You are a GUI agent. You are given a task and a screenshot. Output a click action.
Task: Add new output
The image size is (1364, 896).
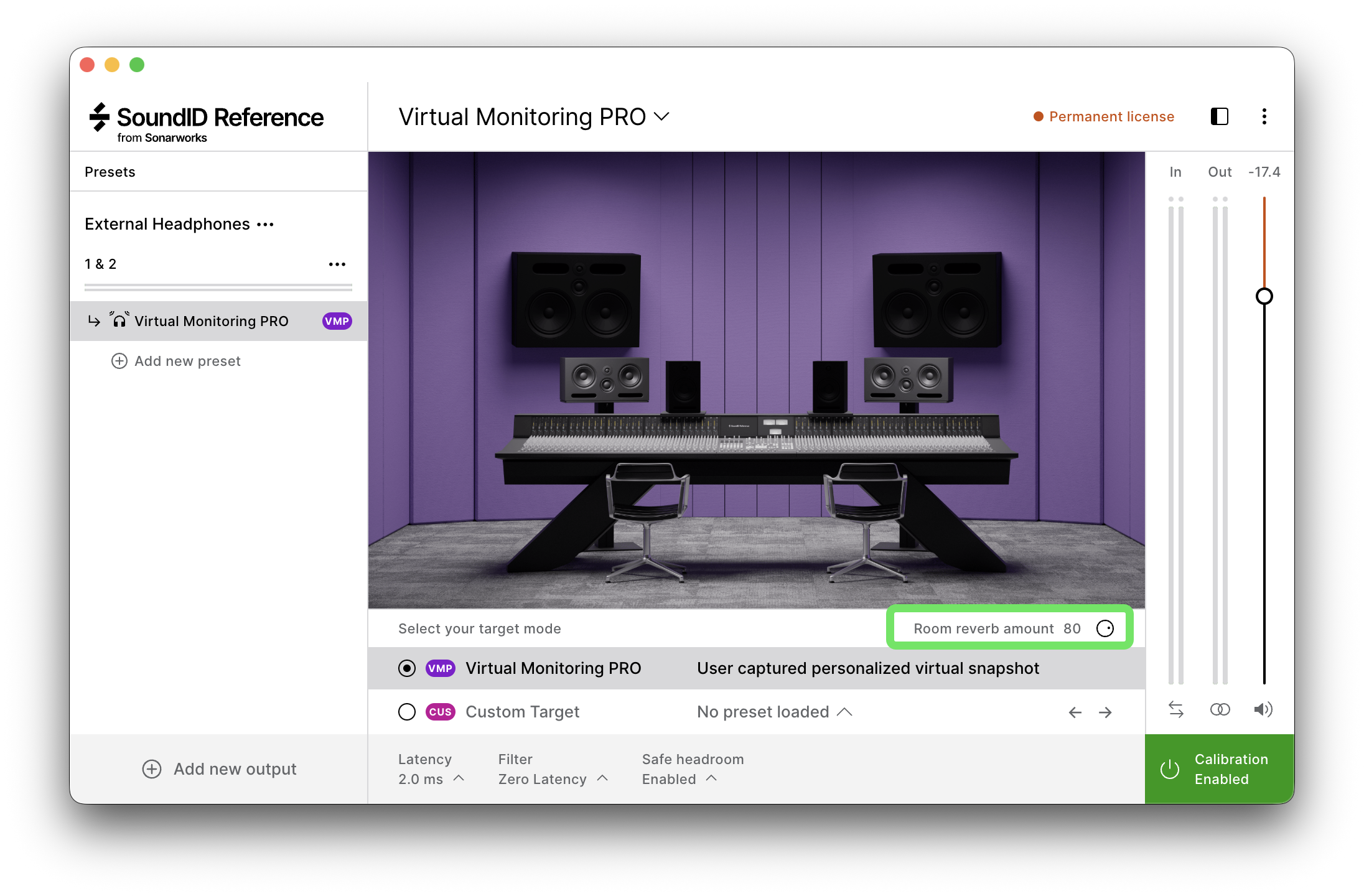point(219,769)
